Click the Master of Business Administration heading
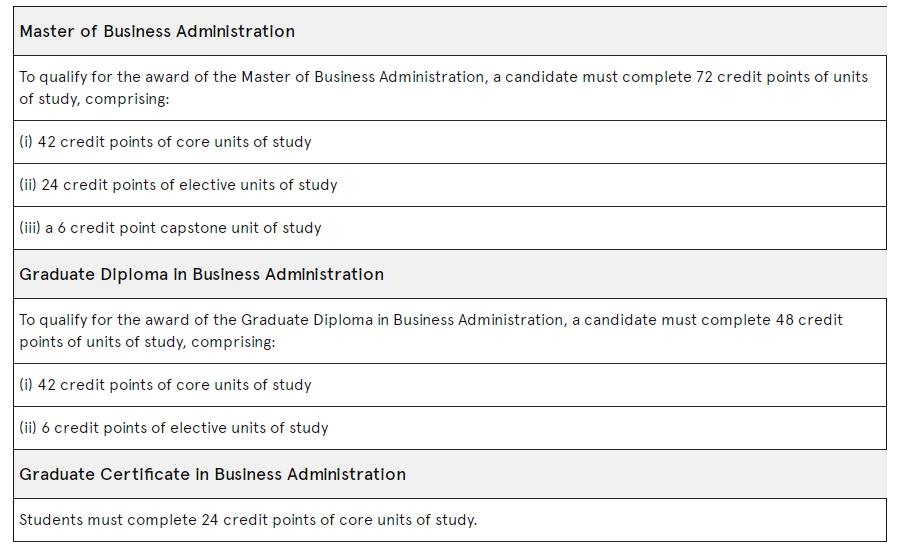The height and width of the screenshot is (550, 901). 157,31
